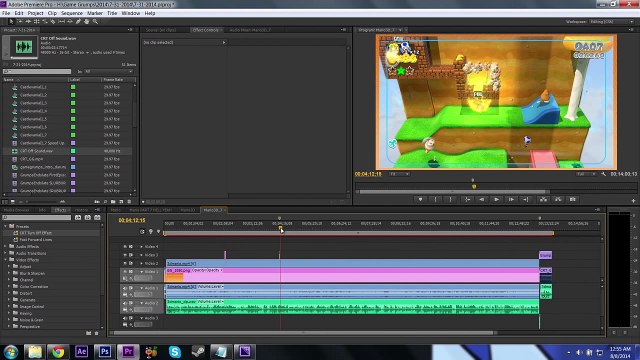Select the Hand tool in toolbar
Viewport: 640px width, 360px height.
point(87,21)
